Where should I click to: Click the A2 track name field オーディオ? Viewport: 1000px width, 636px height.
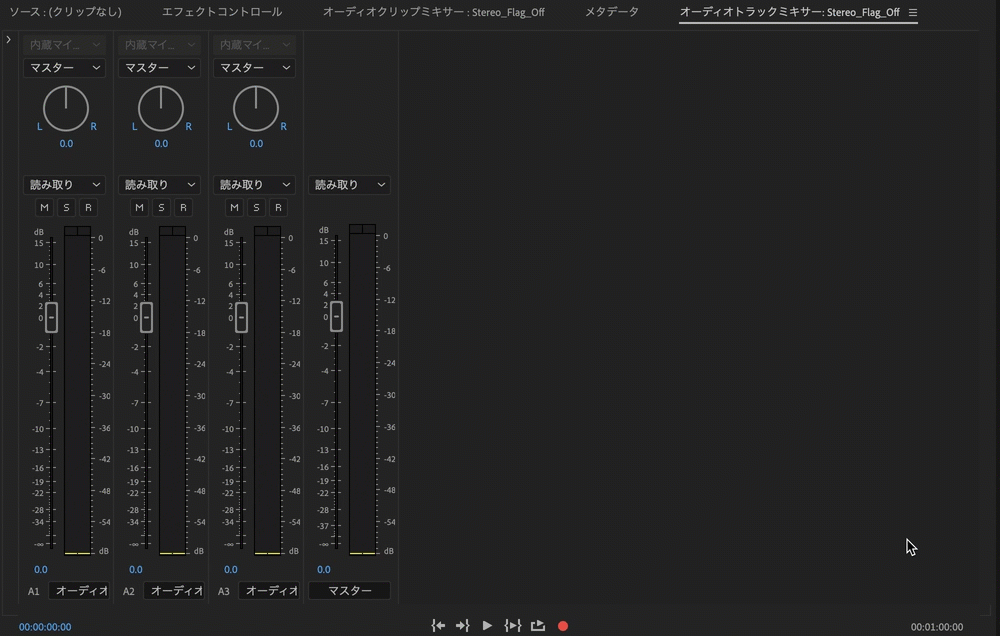[x=173, y=591]
